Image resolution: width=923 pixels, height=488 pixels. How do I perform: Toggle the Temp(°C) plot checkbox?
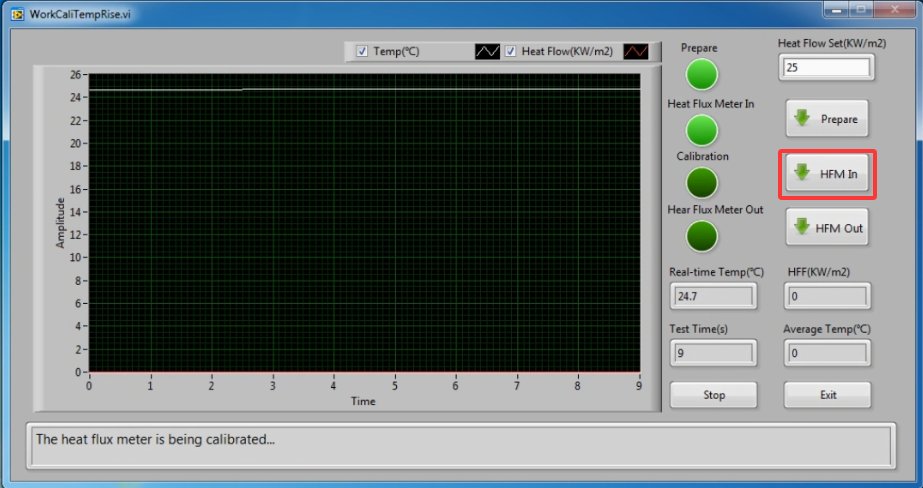[362, 51]
